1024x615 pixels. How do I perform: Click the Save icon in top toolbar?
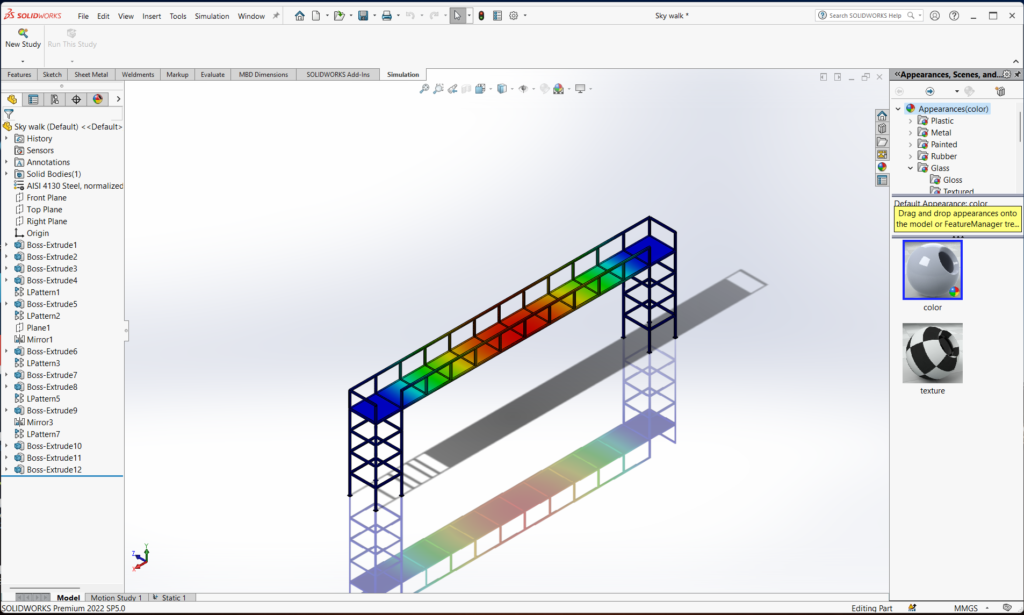click(x=362, y=16)
